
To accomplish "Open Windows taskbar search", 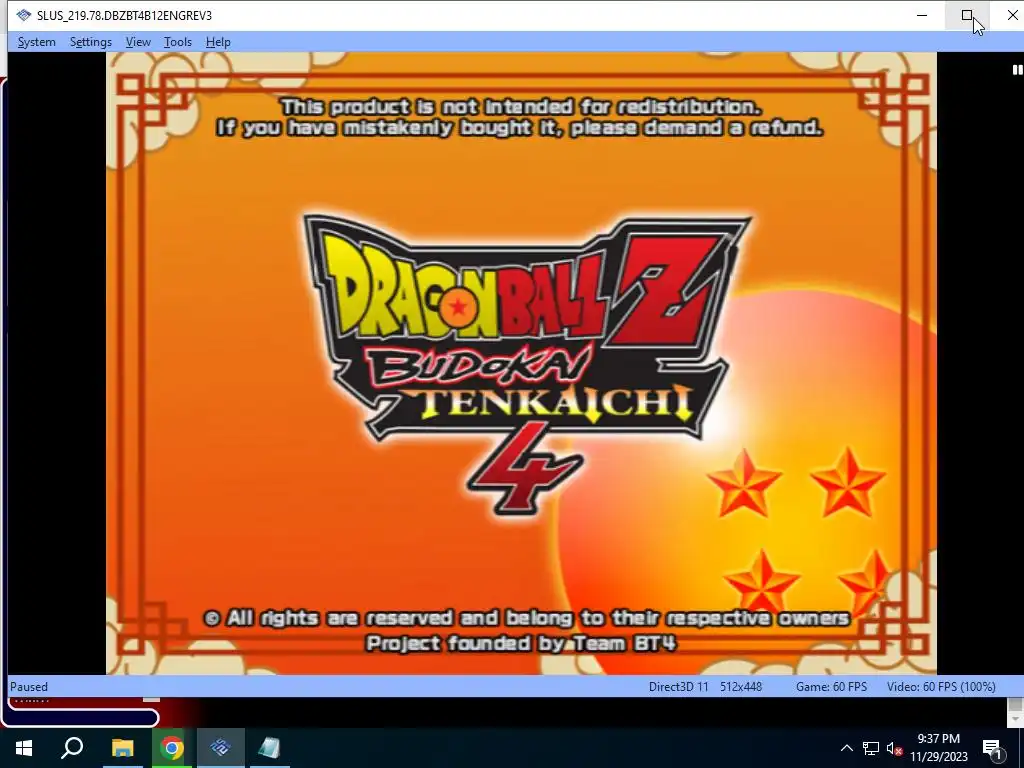I will coord(72,748).
